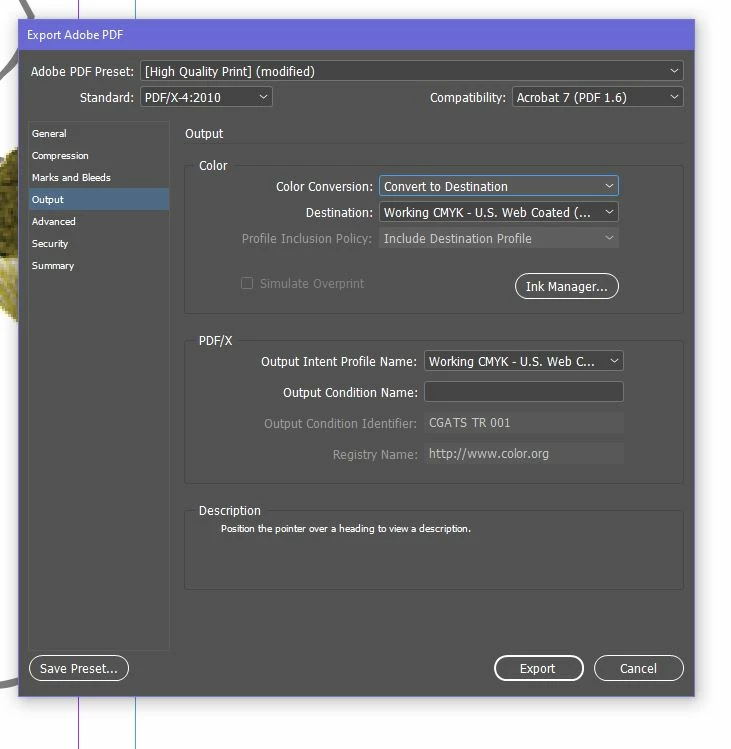Open the Profile Inclusion Policy dropdown

[x=499, y=238]
